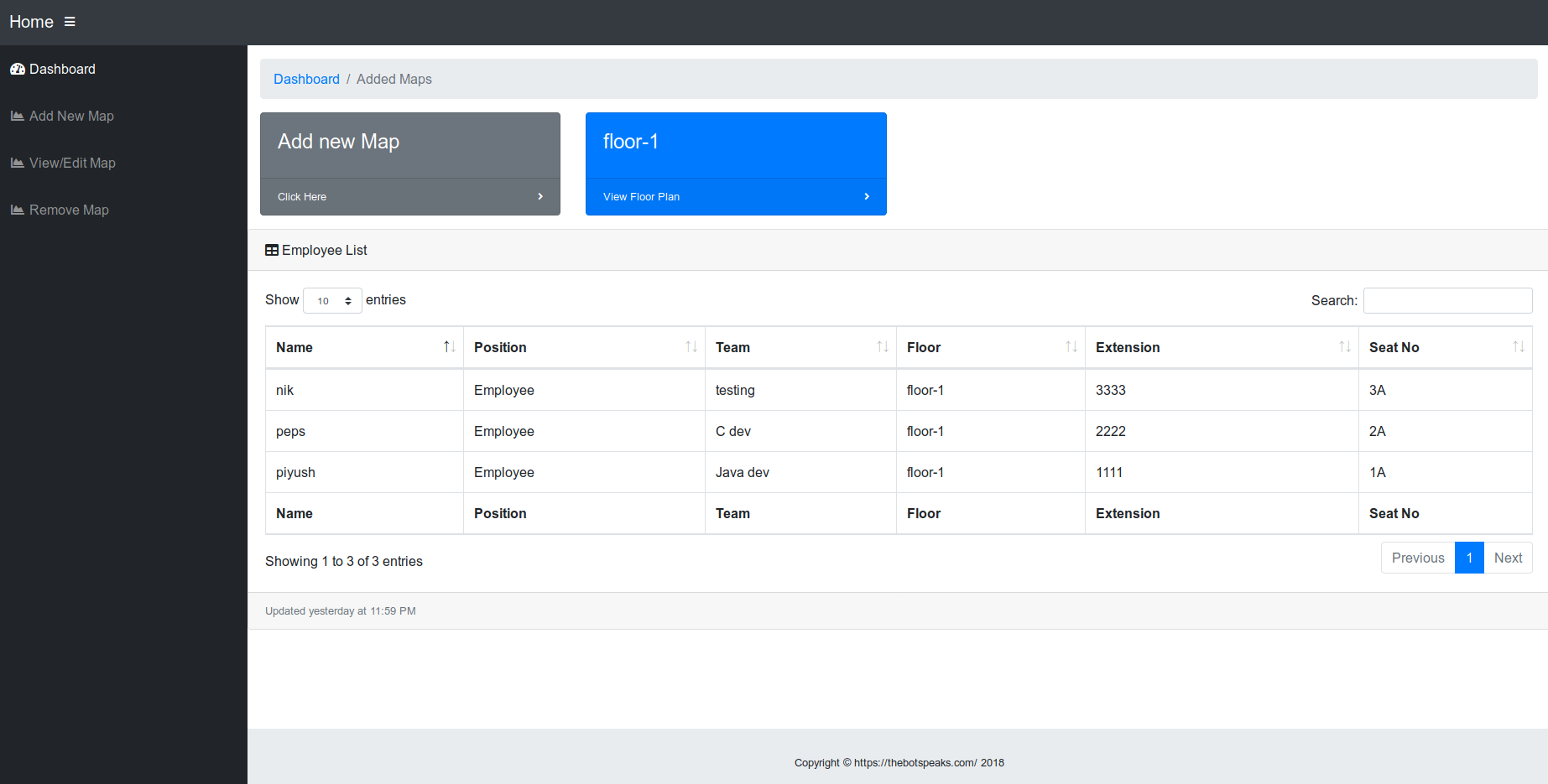The width and height of the screenshot is (1548, 784).
Task: Click the chart icon beside Remove Map
Action: [18, 210]
